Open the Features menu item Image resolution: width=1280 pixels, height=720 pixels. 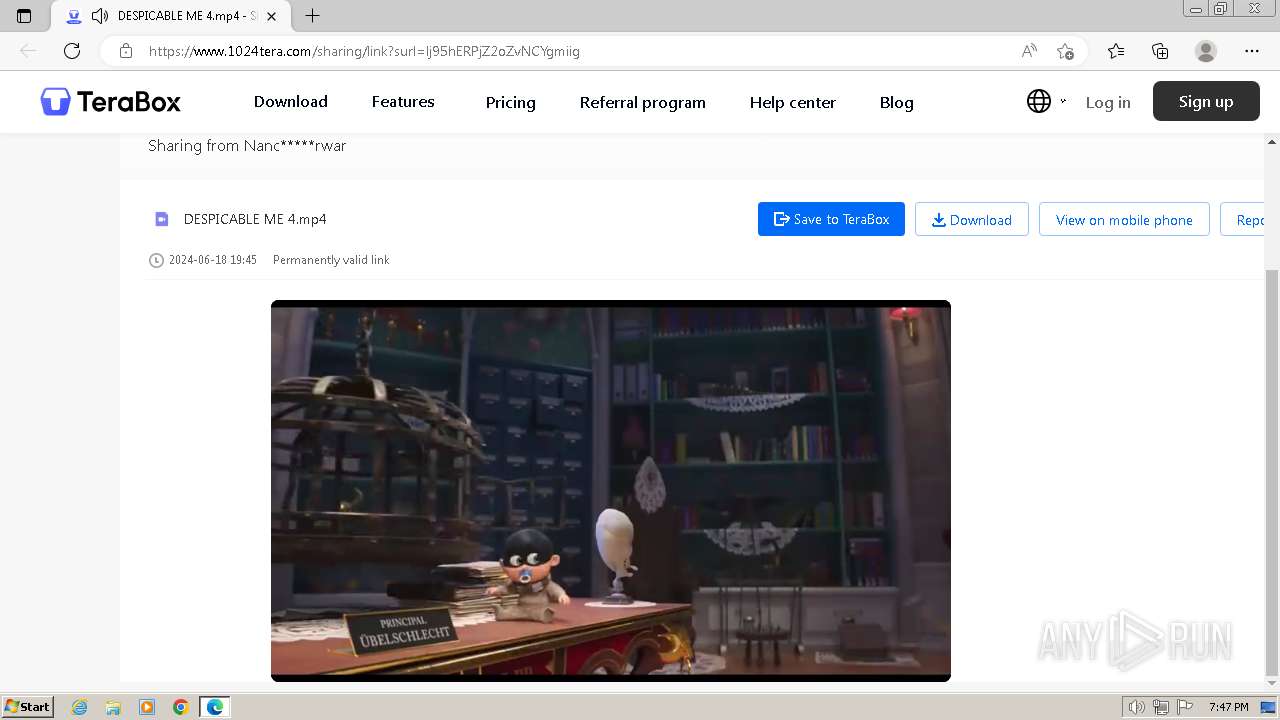pyautogui.click(x=403, y=102)
